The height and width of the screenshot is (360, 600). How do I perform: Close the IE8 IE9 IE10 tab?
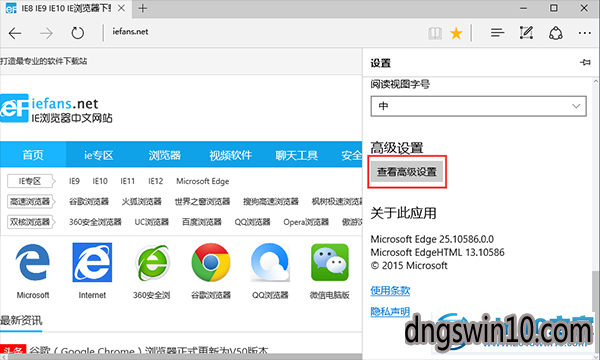pos(121,8)
